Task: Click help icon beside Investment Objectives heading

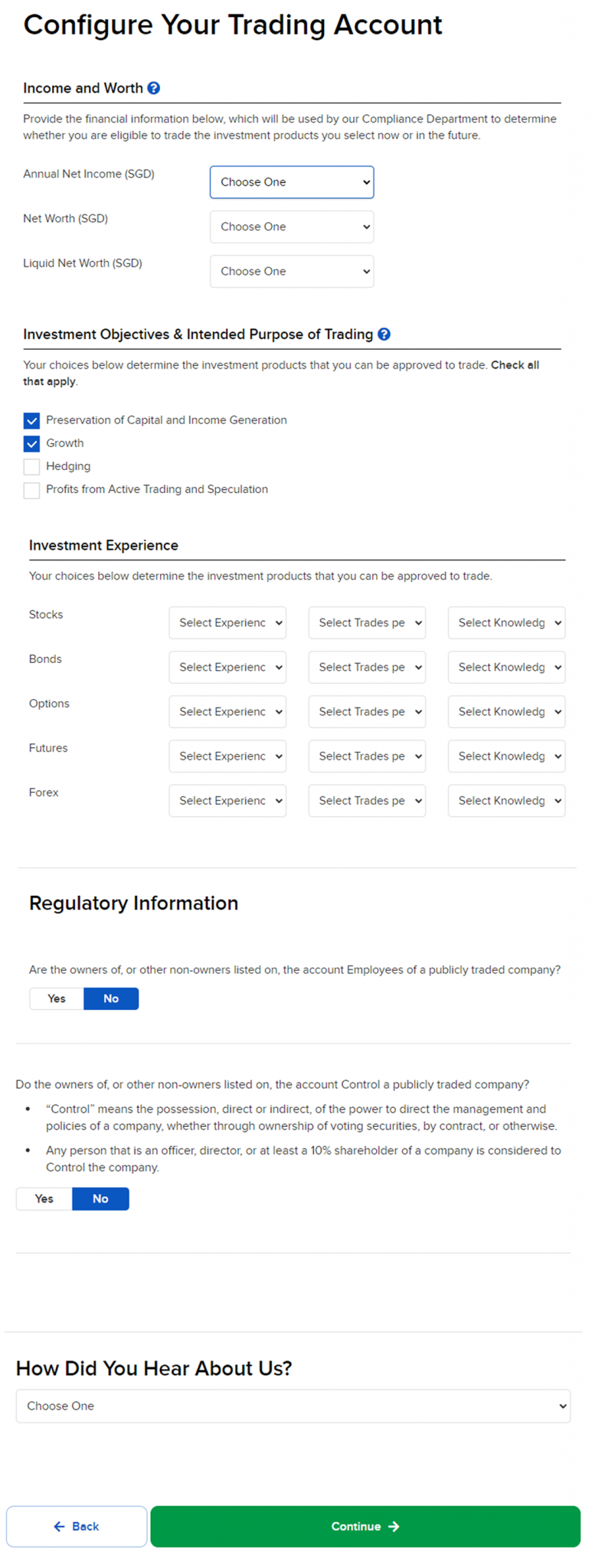Action: click(384, 334)
